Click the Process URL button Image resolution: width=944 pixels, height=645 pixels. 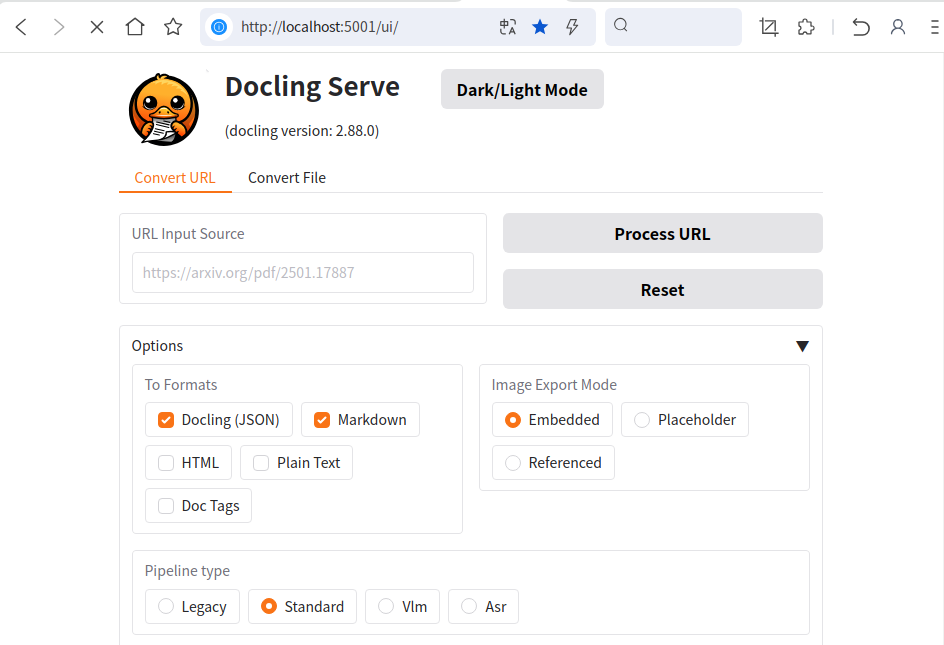tap(662, 233)
